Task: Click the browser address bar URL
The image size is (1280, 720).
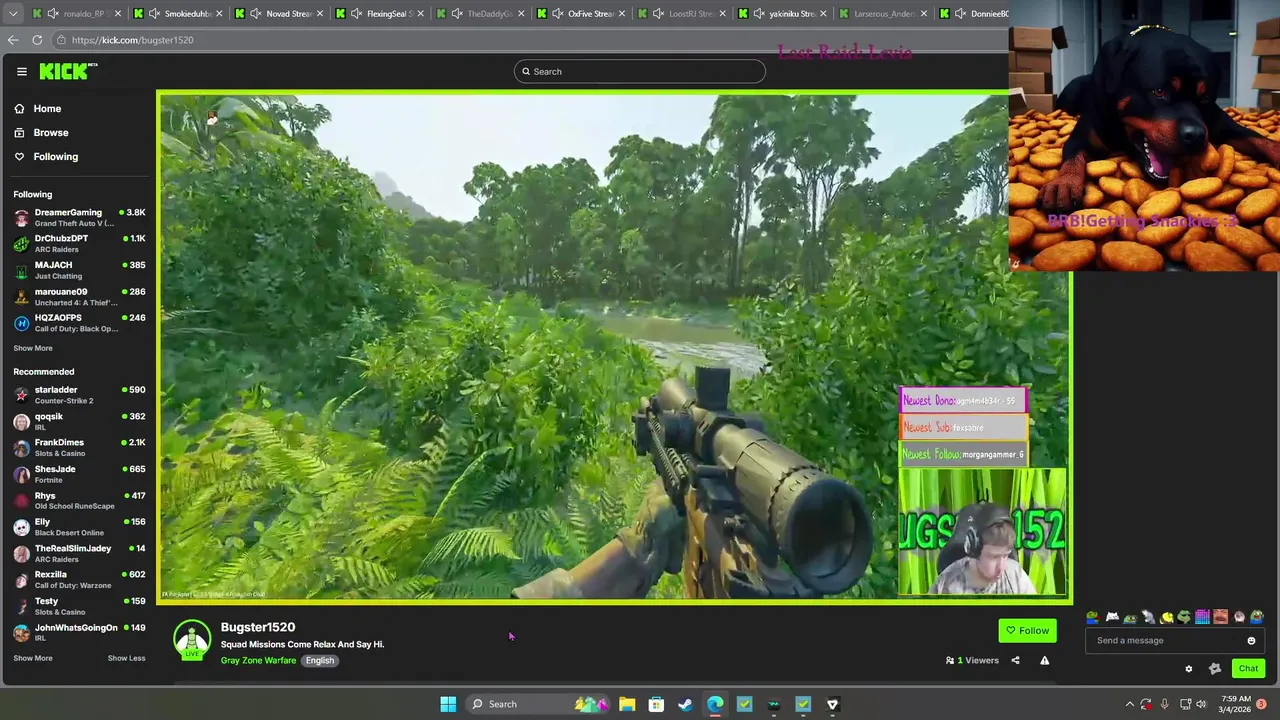Action: [x=132, y=40]
